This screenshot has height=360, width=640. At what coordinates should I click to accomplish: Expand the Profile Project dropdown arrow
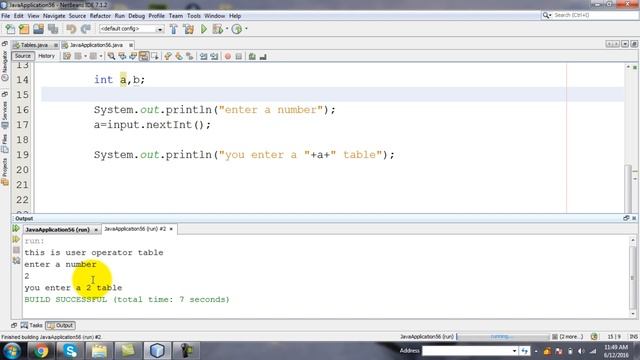tap(246, 29)
